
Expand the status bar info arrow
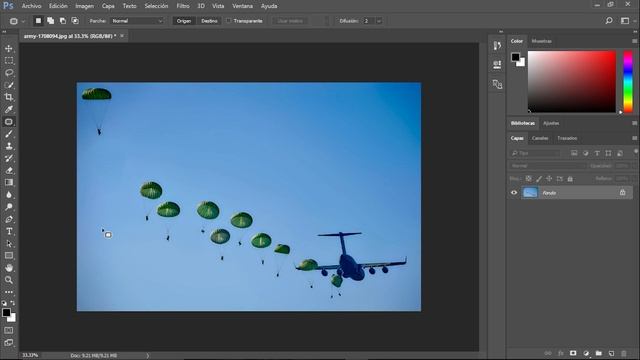[x=147, y=356]
